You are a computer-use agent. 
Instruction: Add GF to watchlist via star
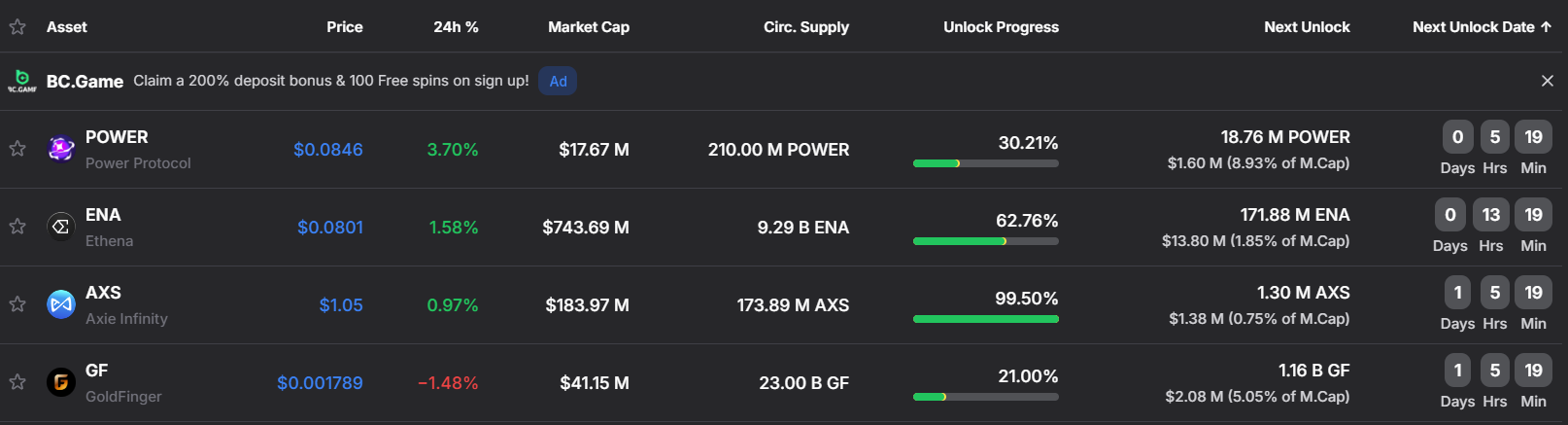(17, 382)
